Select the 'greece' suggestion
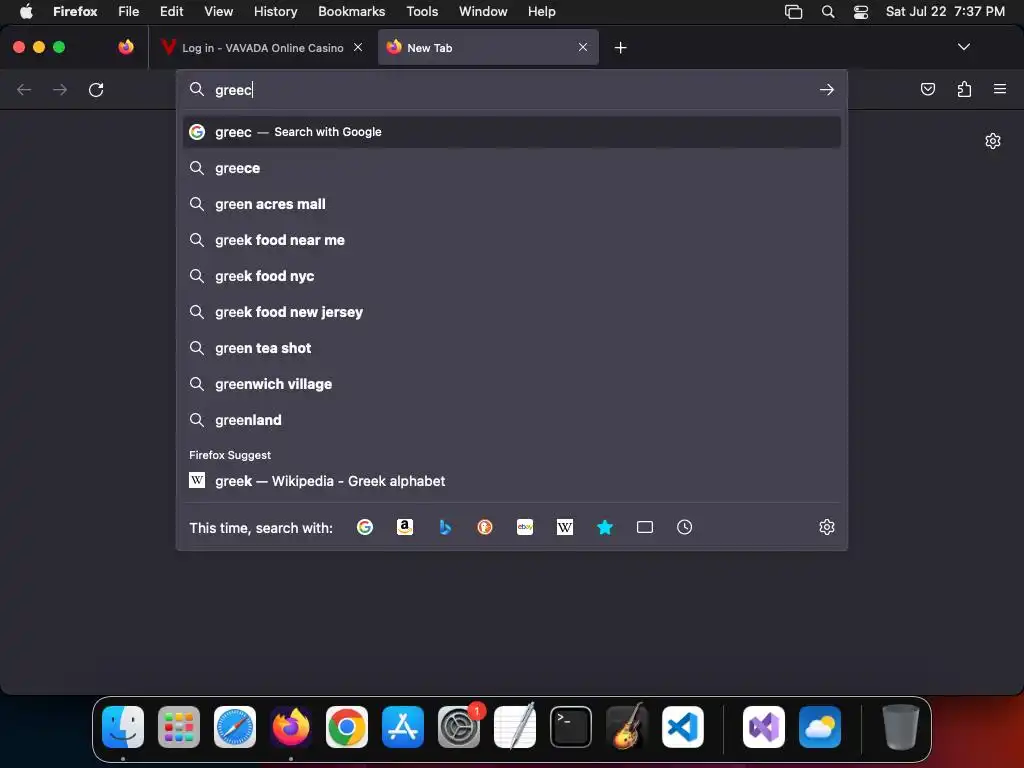 (511, 168)
